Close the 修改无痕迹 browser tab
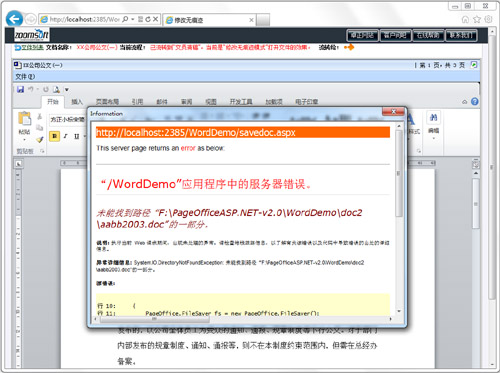 (x=251, y=20)
